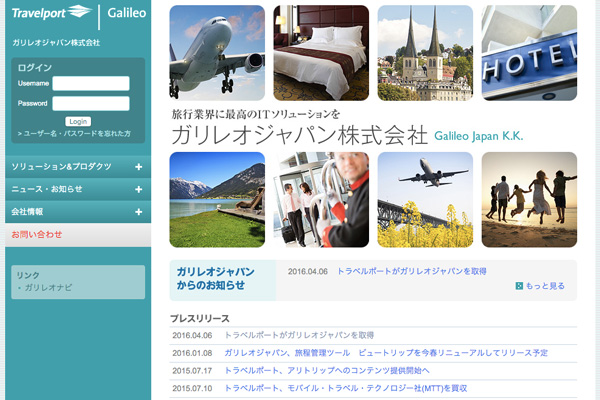Click the もっと見る arrow icon
Screen dimensions: 600x400
[x=519, y=286]
